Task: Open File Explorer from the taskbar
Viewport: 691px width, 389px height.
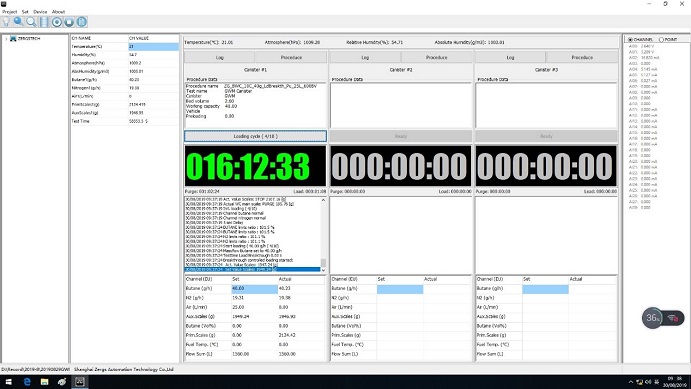Action: pos(45,382)
